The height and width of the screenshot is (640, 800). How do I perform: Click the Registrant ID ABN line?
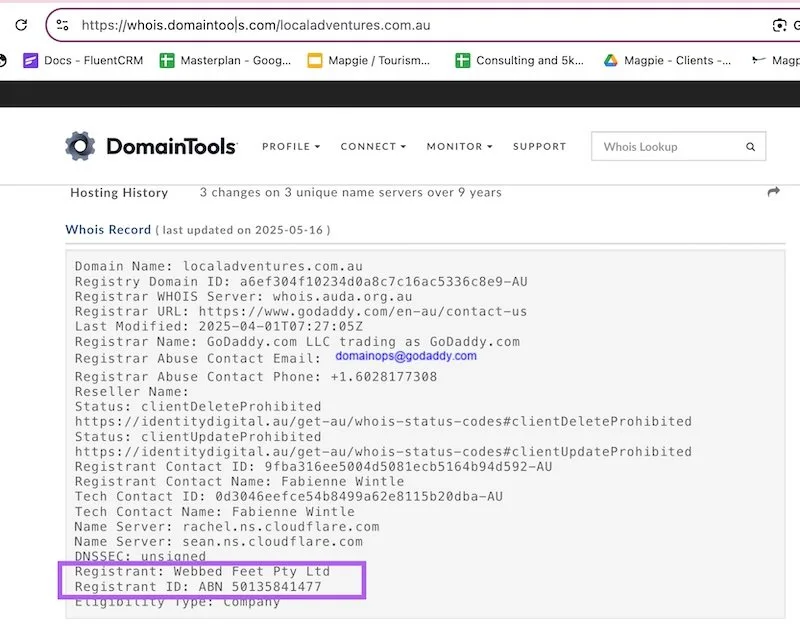198,587
